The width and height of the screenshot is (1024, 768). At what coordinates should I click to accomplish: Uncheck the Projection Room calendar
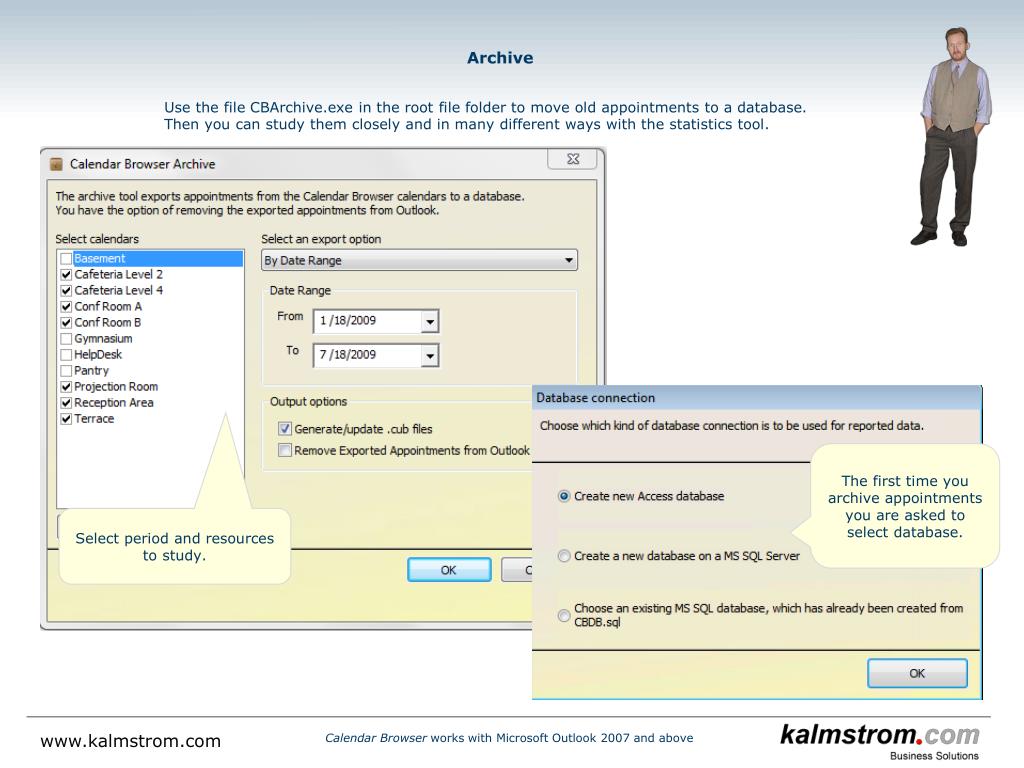click(66, 387)
